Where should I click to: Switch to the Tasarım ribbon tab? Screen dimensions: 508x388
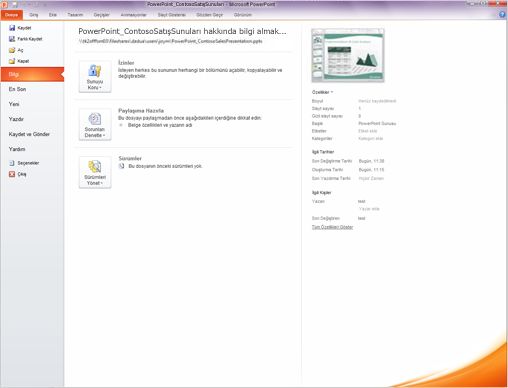(x=75, y=15)
